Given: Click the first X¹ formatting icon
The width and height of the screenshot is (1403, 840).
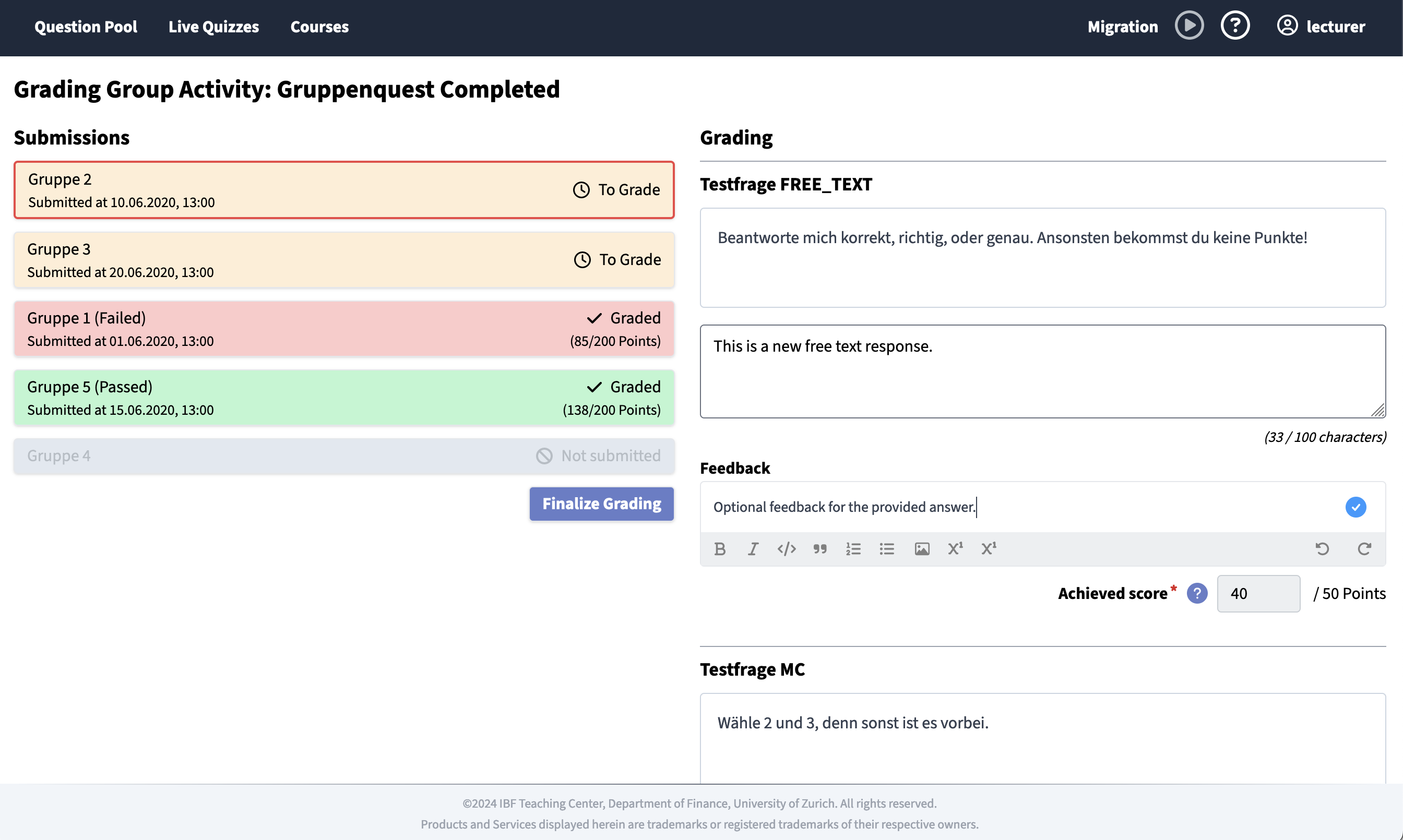Looking at the screenshot, I should pos(955,548).
